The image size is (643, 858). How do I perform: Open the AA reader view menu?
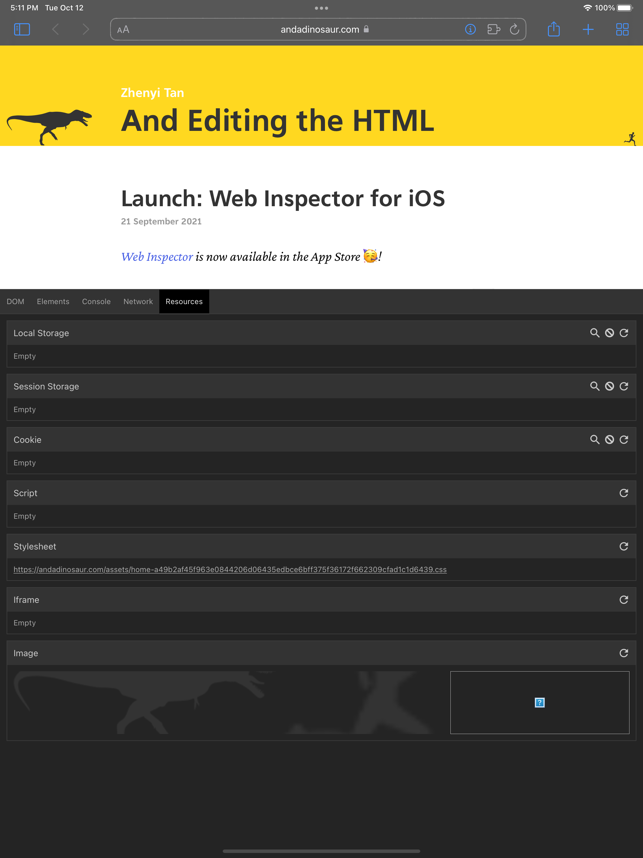[x=123, y=30]
